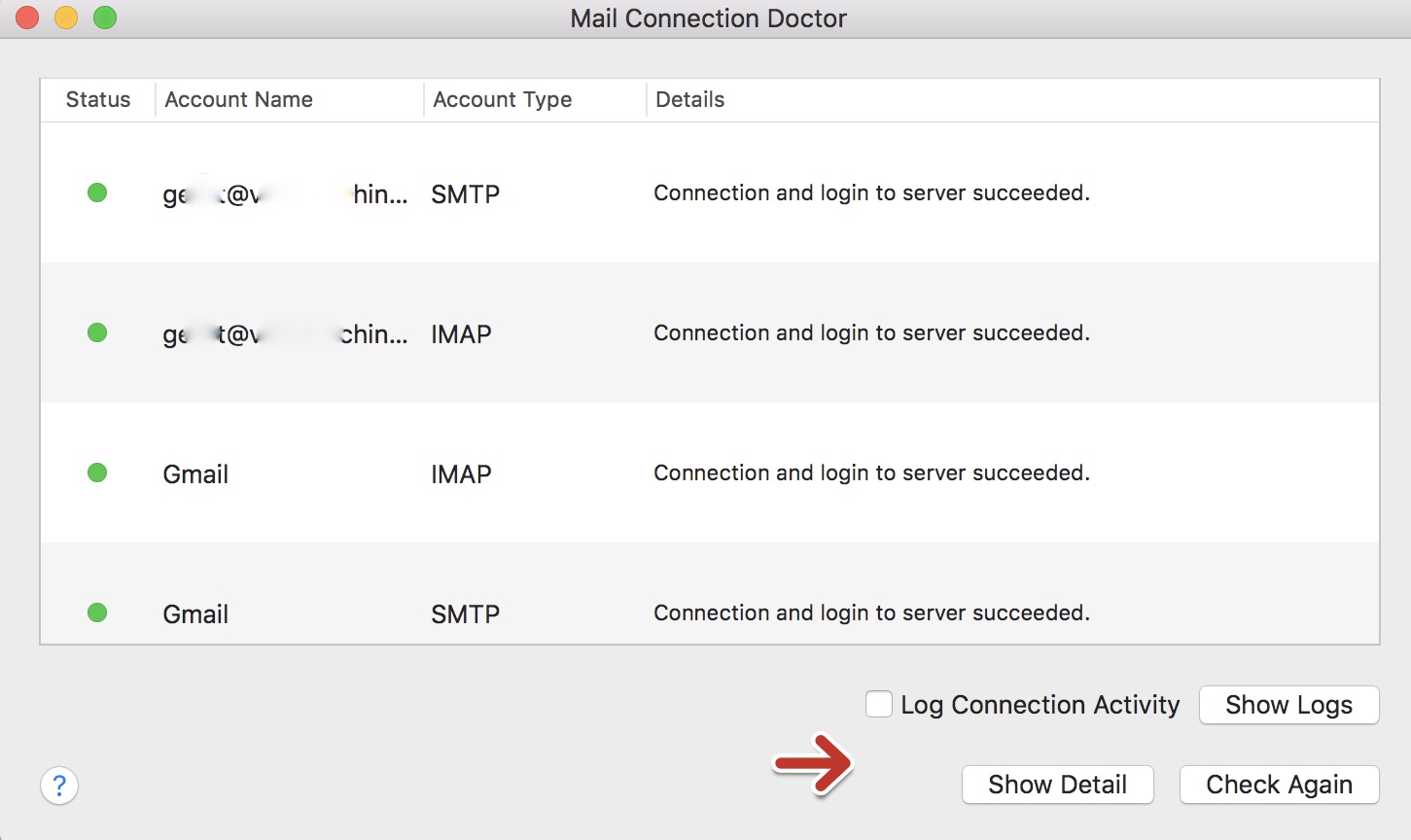1411x840 pixels.
Task: Click the help question mark button
Action: click(x=59, y=786)
